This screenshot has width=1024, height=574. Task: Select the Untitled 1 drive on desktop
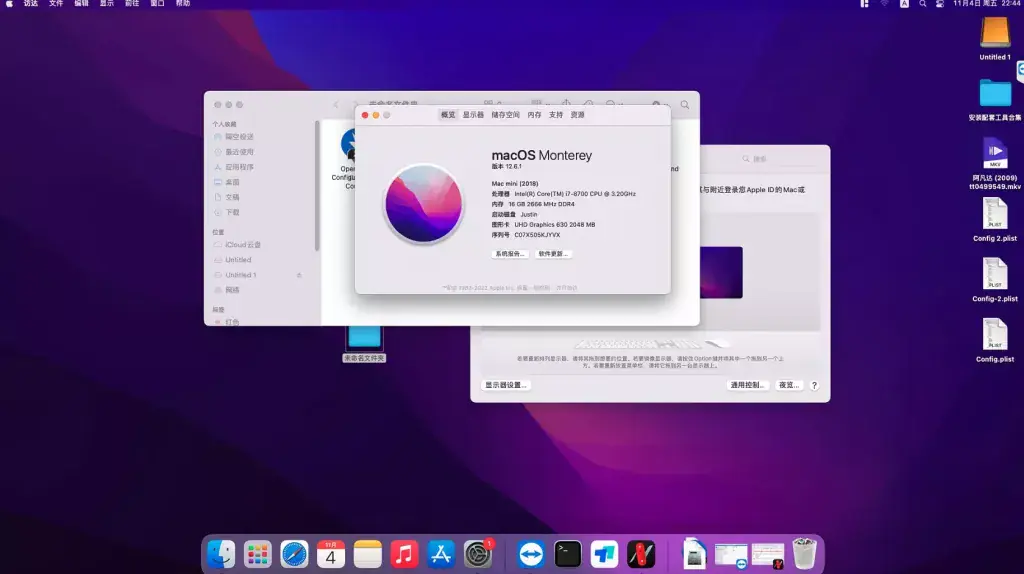coord(995,38)
